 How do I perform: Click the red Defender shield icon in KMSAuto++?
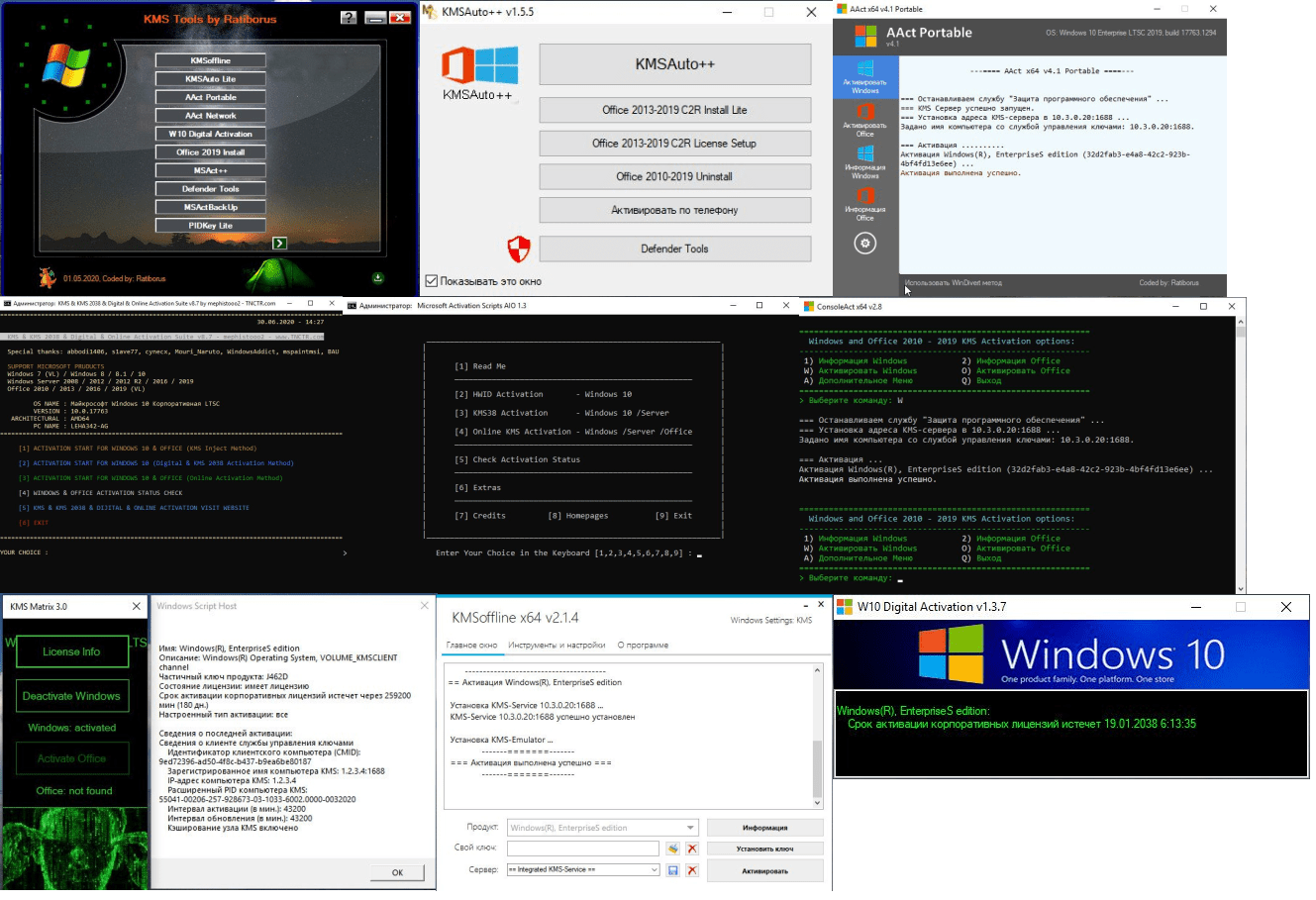point(519,249)
